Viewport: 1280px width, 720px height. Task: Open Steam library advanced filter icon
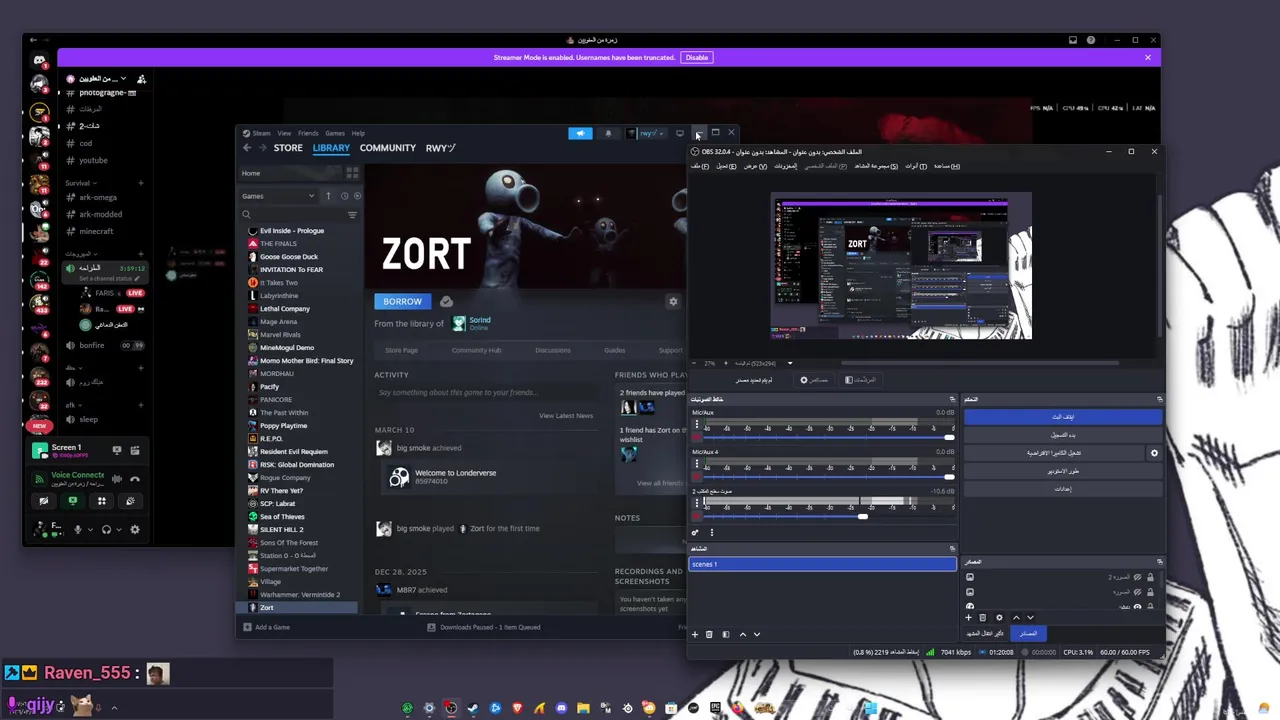pos(352,214)
